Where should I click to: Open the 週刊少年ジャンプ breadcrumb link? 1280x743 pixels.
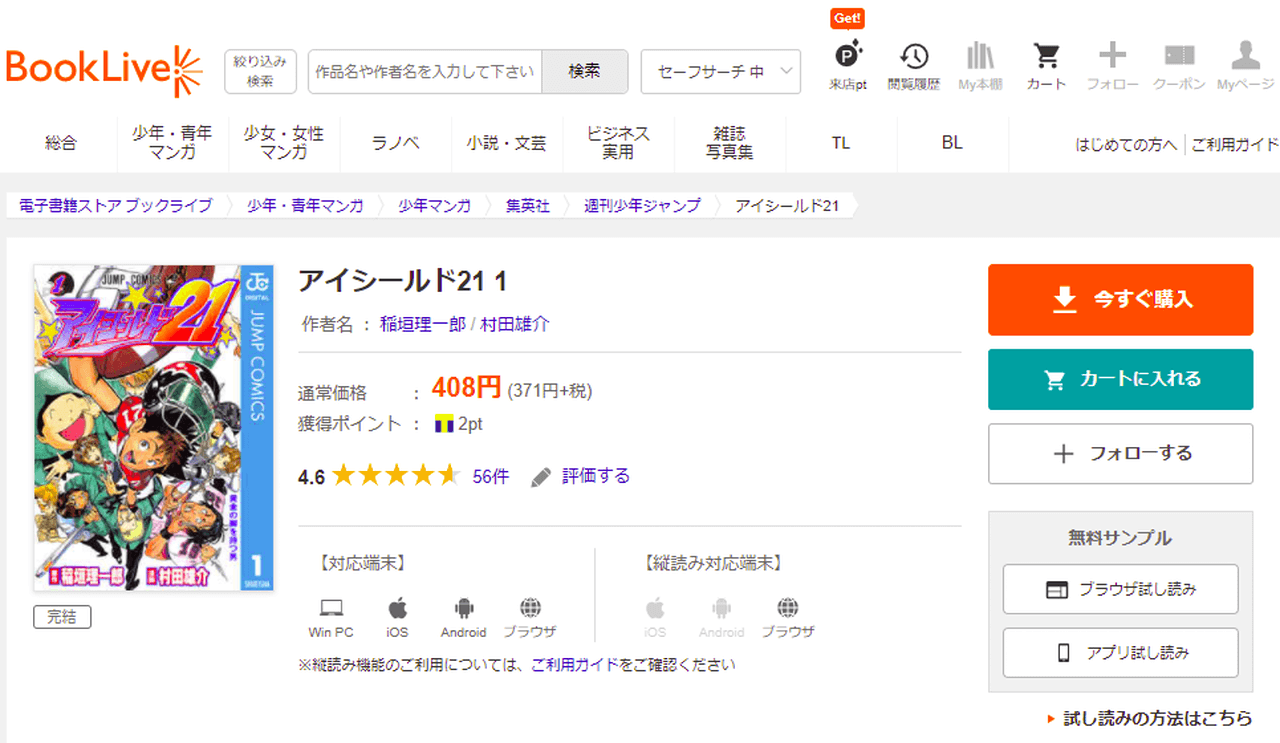pos(642,206)
